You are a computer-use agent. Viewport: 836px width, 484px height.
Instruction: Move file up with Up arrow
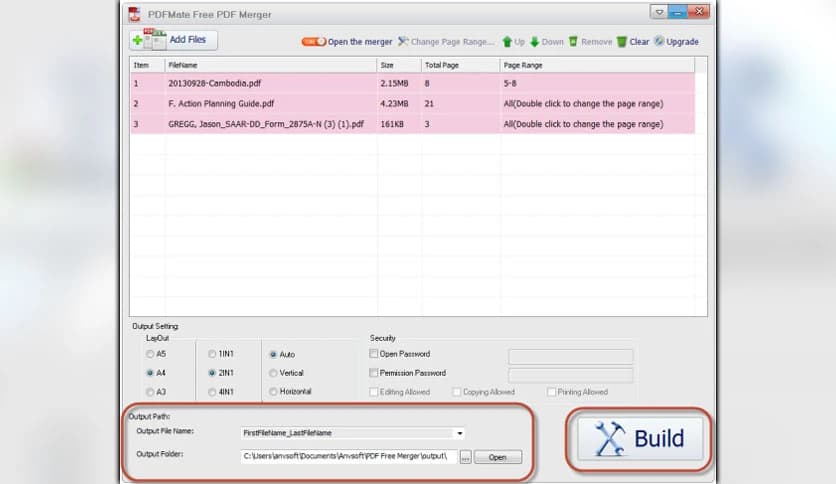[513, 42]
